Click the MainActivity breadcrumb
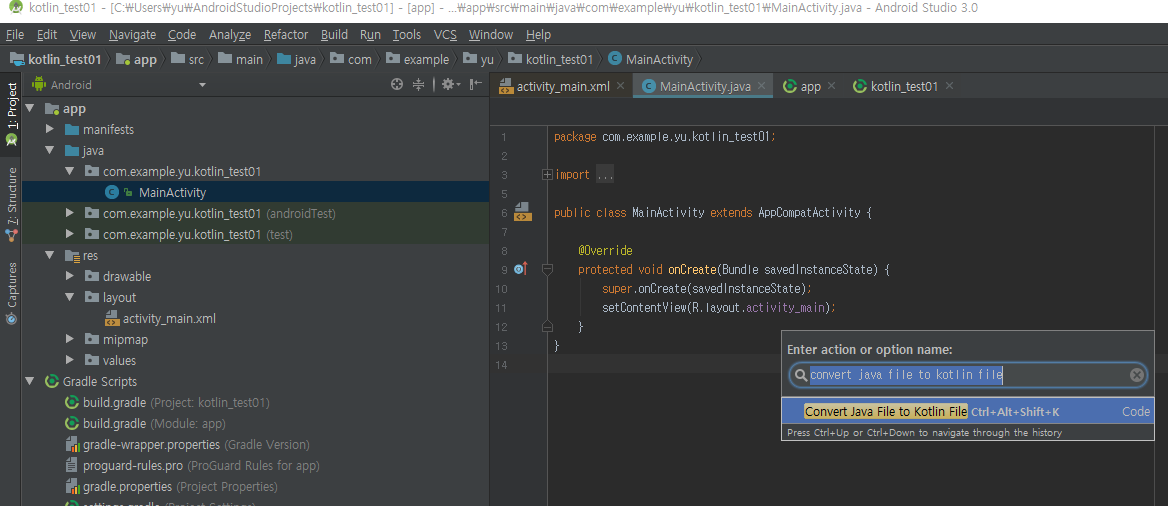 pos(651,59)
